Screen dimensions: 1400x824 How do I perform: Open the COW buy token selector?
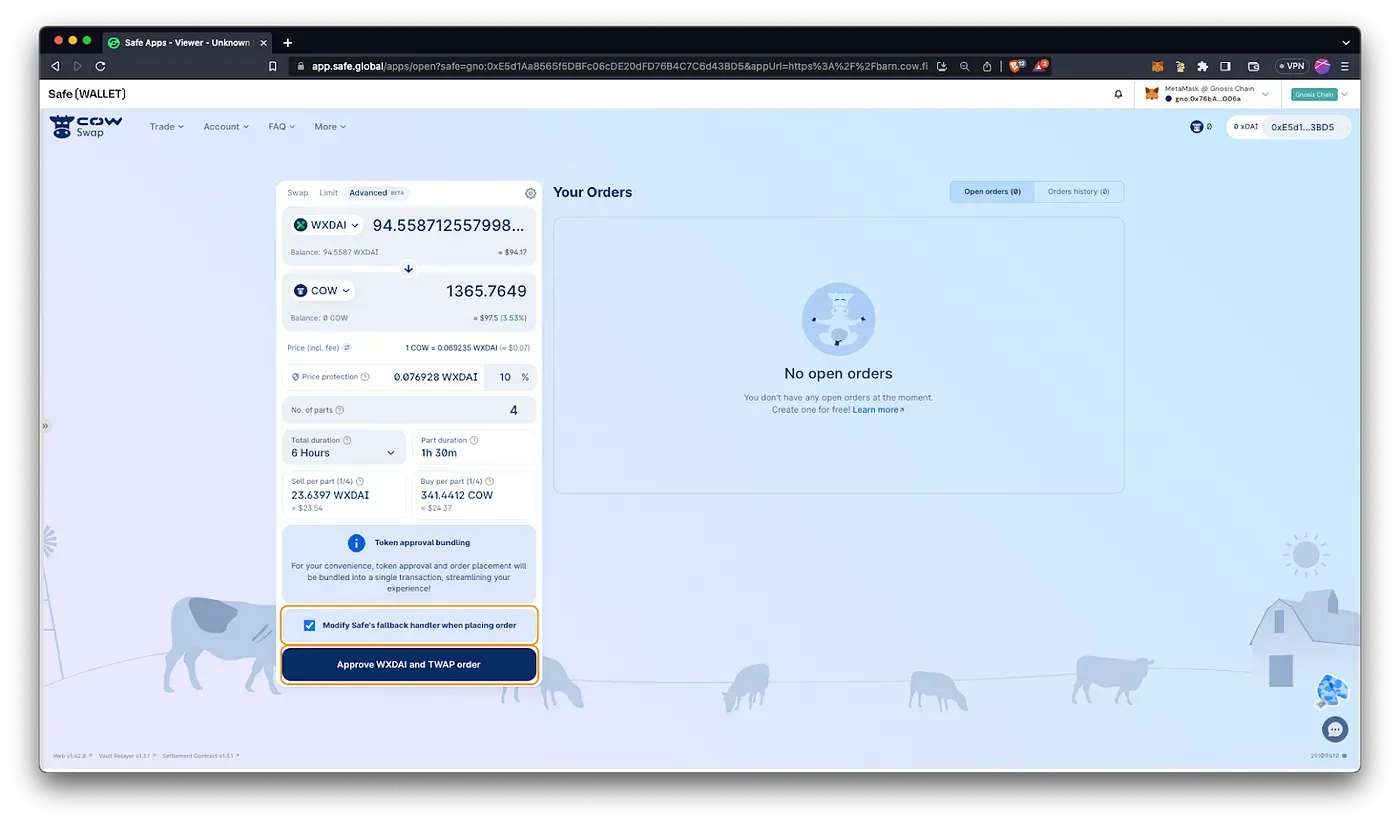coord(322,291)
